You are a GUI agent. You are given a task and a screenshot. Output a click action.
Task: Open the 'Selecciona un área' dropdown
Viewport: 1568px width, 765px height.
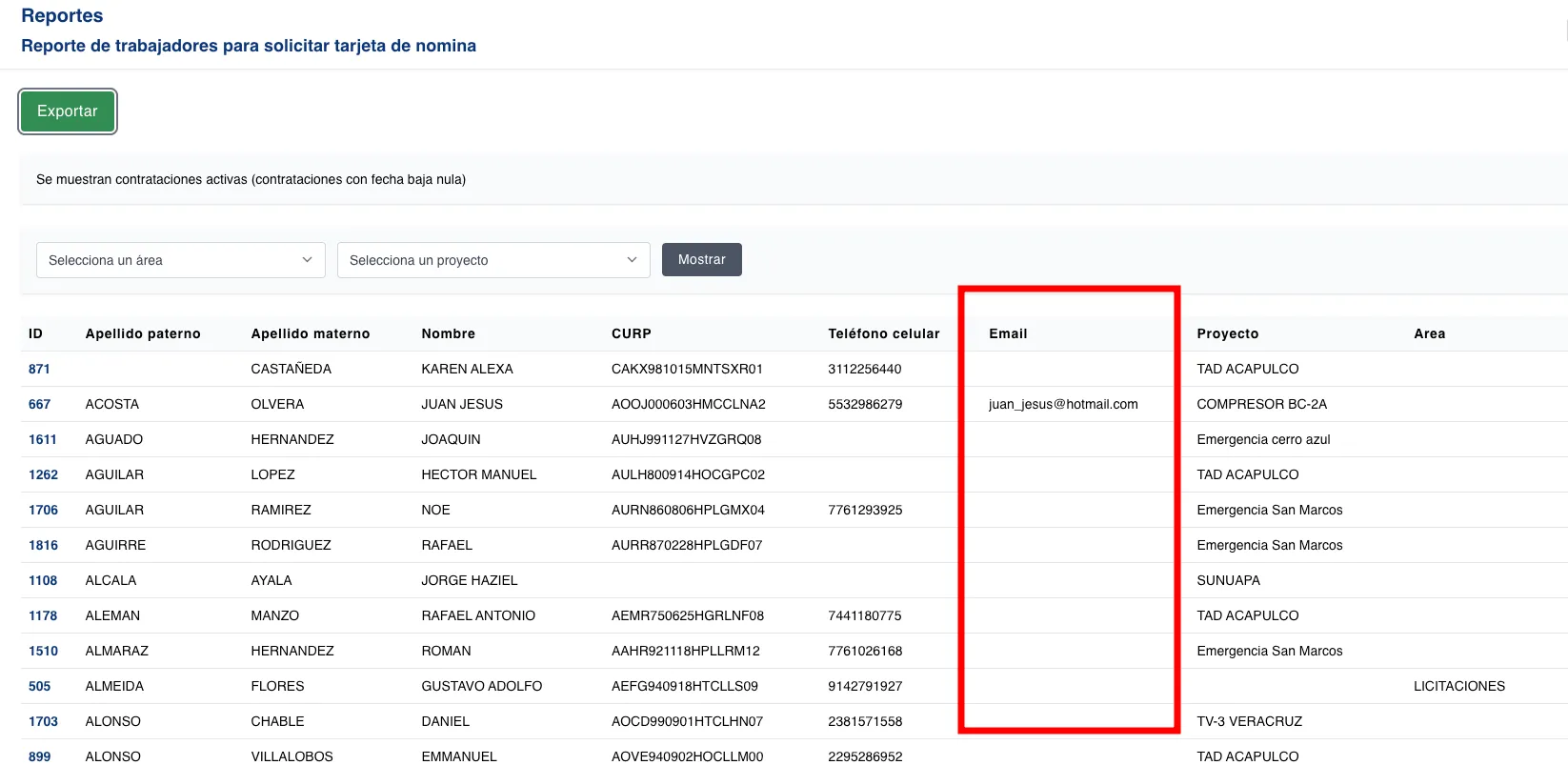coord(180,260)
